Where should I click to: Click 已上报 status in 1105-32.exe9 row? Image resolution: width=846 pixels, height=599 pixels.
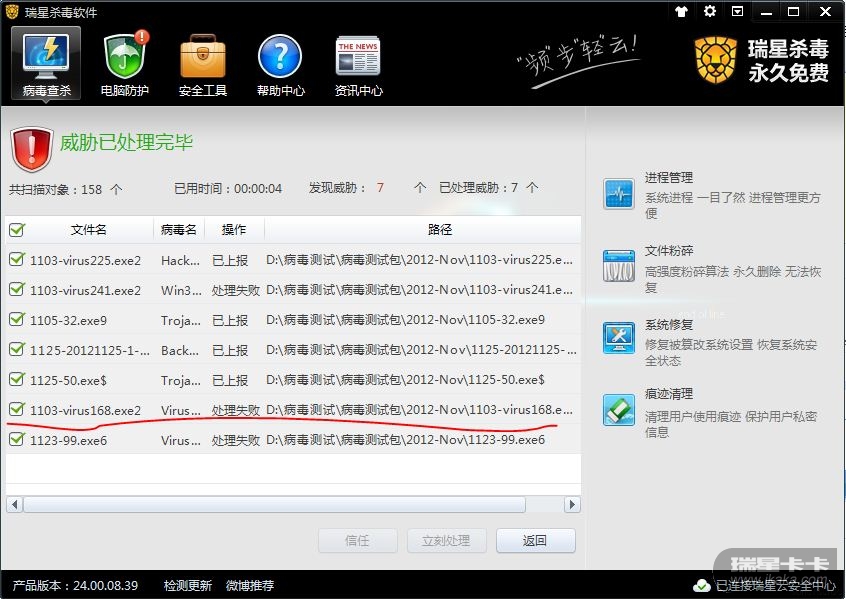pos(230,321)
